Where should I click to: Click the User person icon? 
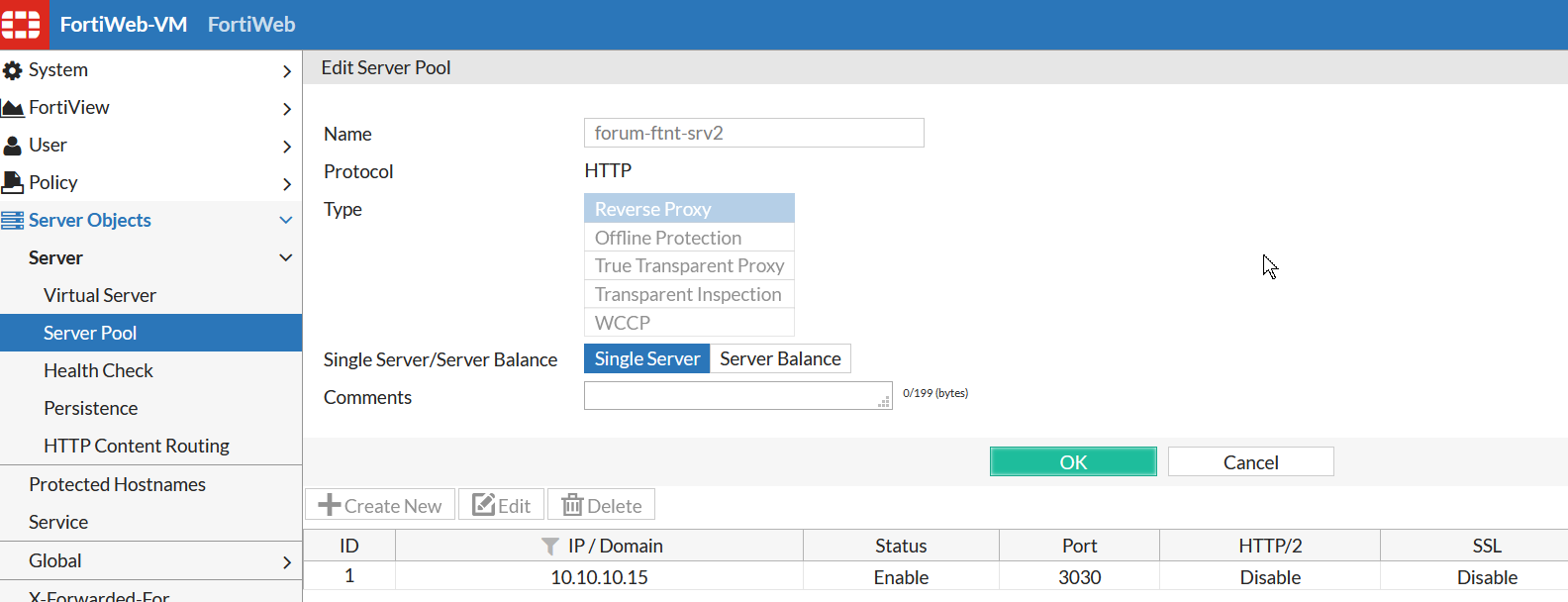click(13, 146)
